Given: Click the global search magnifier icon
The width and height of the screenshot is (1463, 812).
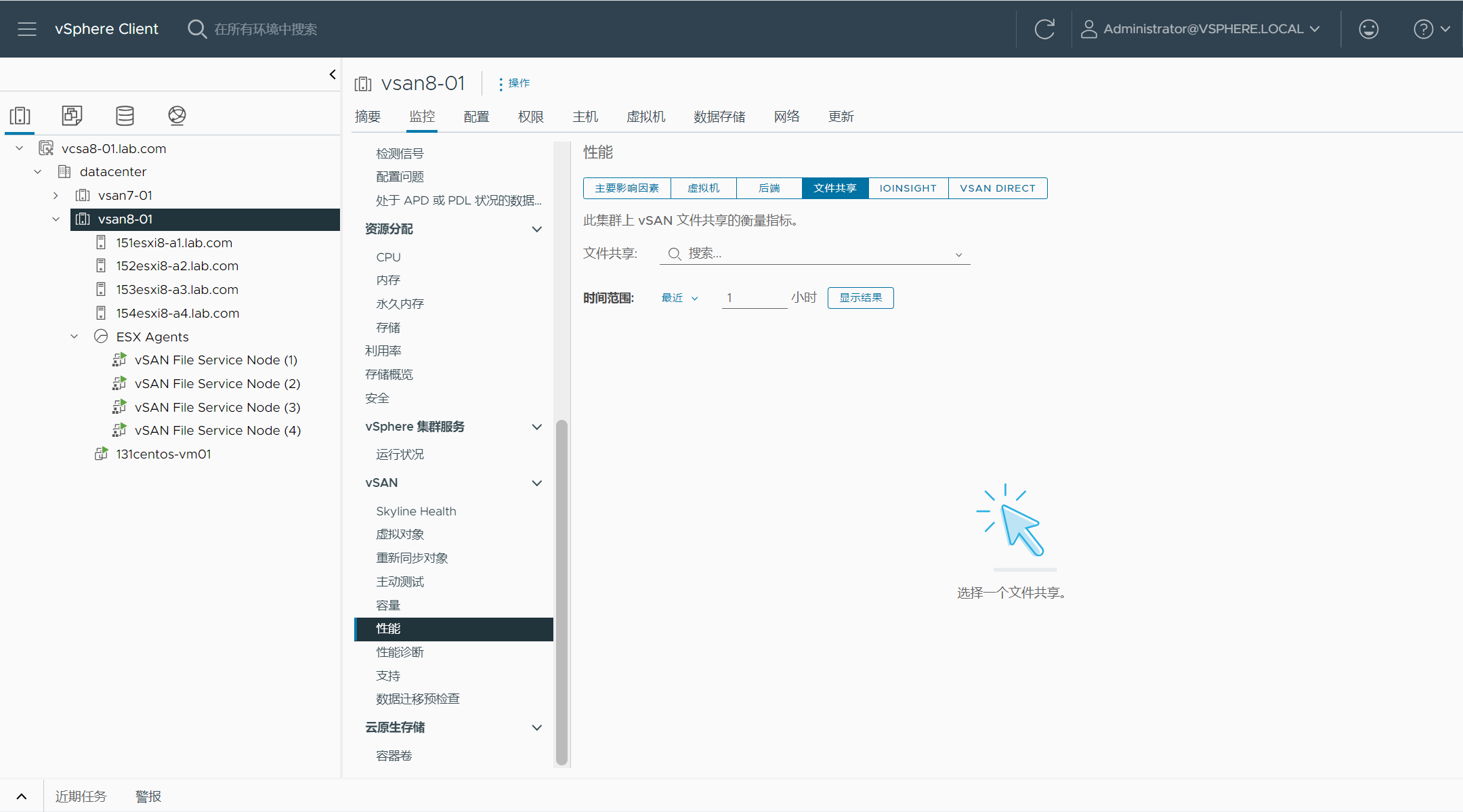Looking at the screenshot, I should click(x=196, y=29).
